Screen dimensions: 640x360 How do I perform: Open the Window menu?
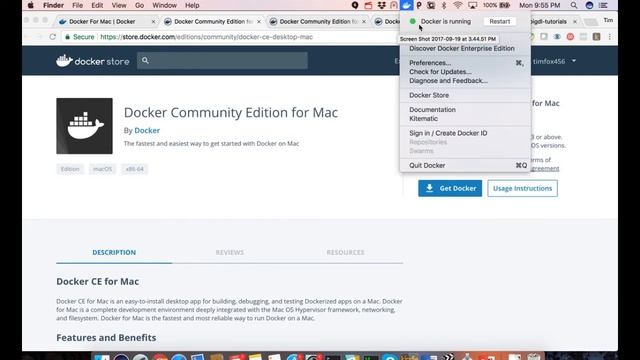[x=164, y=5]
